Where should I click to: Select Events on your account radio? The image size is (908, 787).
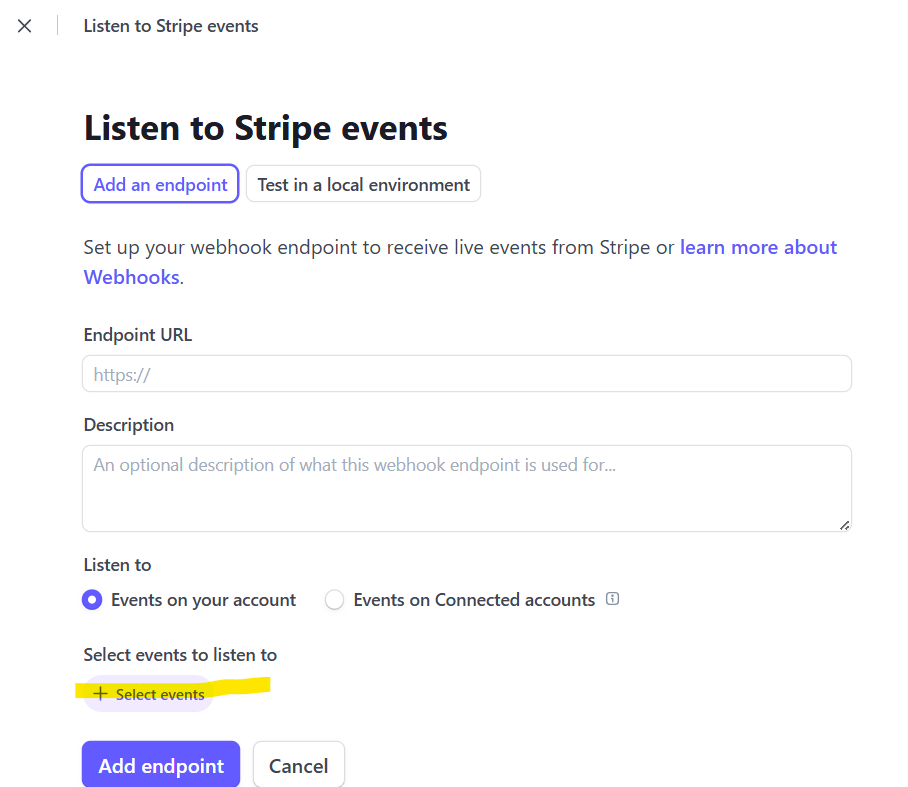tap(92, 600)
